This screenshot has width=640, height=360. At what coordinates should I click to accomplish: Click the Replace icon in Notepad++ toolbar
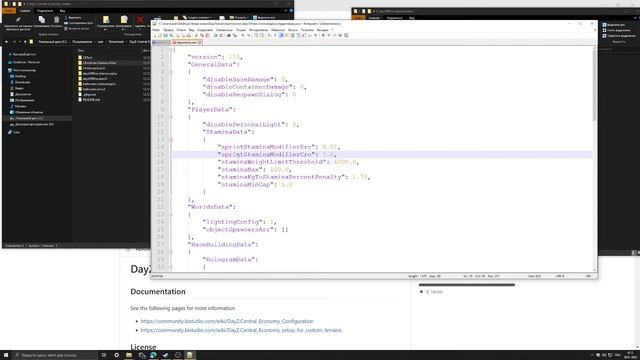point(235,36)
